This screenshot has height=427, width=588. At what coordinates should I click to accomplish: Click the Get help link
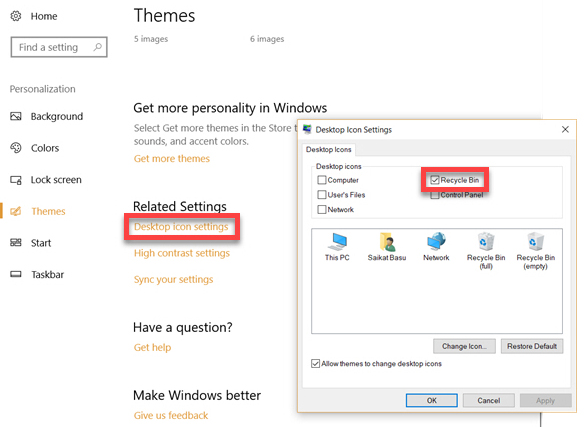tap(152, 347)
